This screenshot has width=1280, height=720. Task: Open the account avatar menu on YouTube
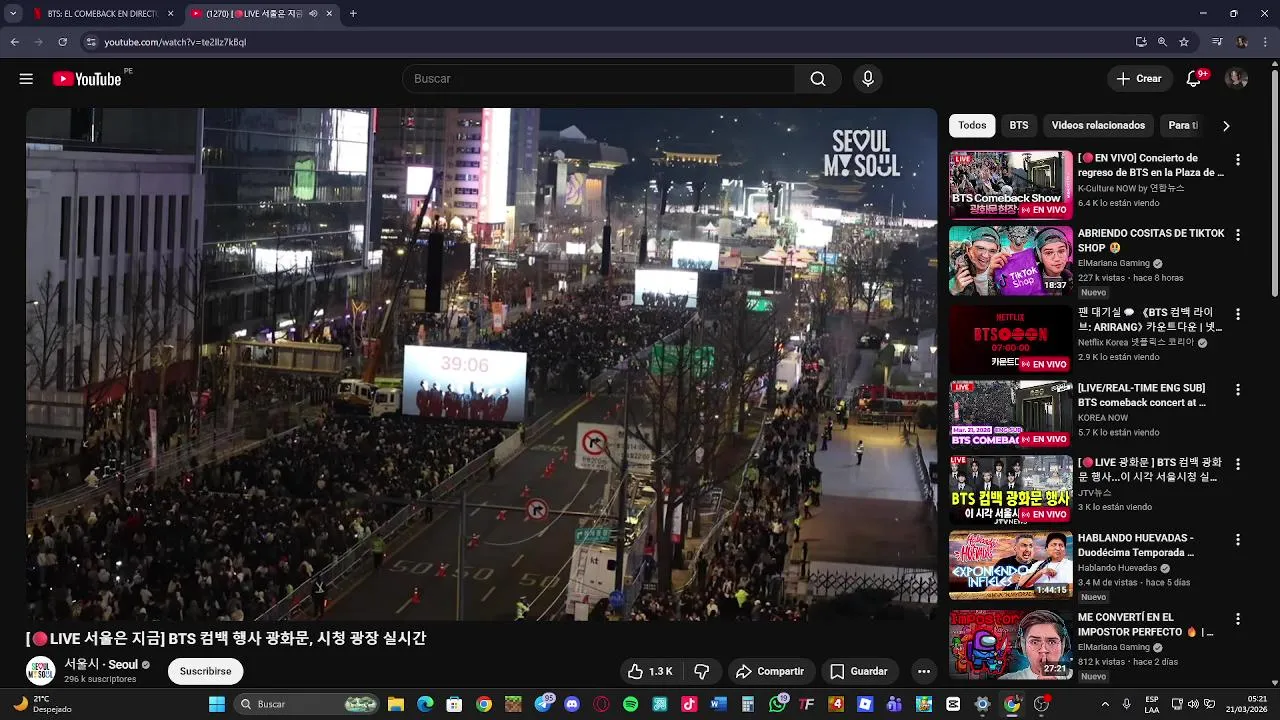click(1237, 79)
